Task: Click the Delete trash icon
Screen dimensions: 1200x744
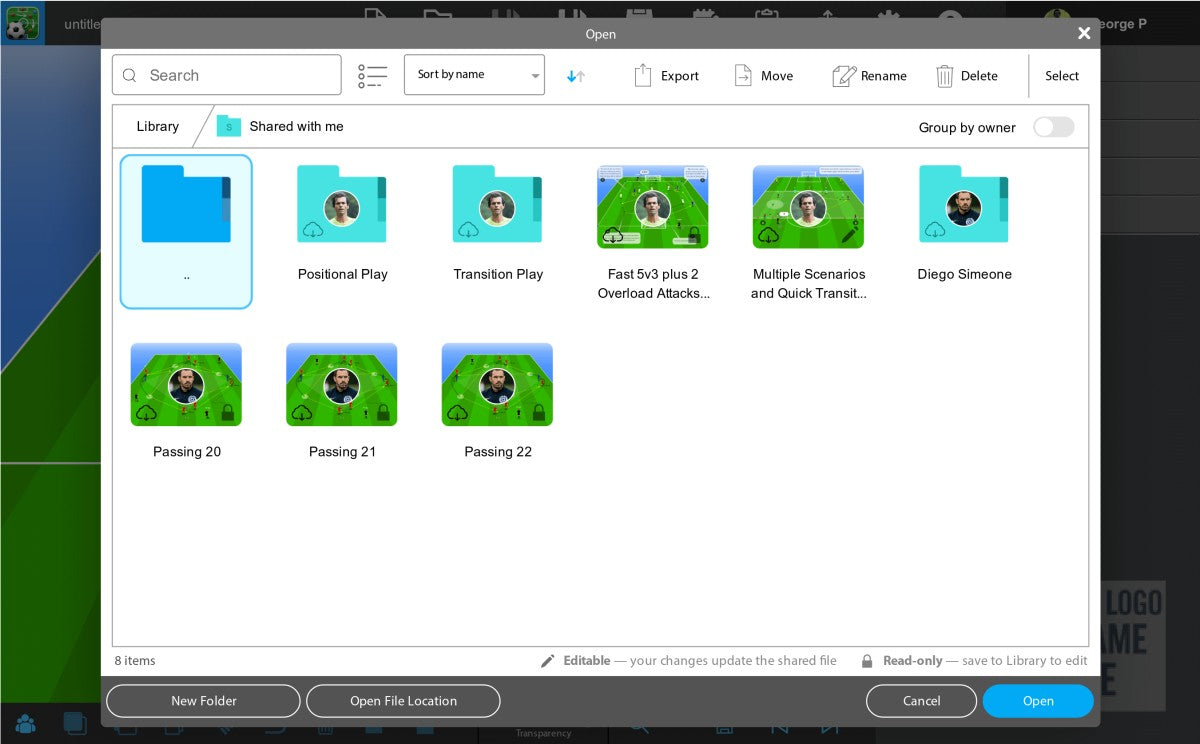Action: 944,76
